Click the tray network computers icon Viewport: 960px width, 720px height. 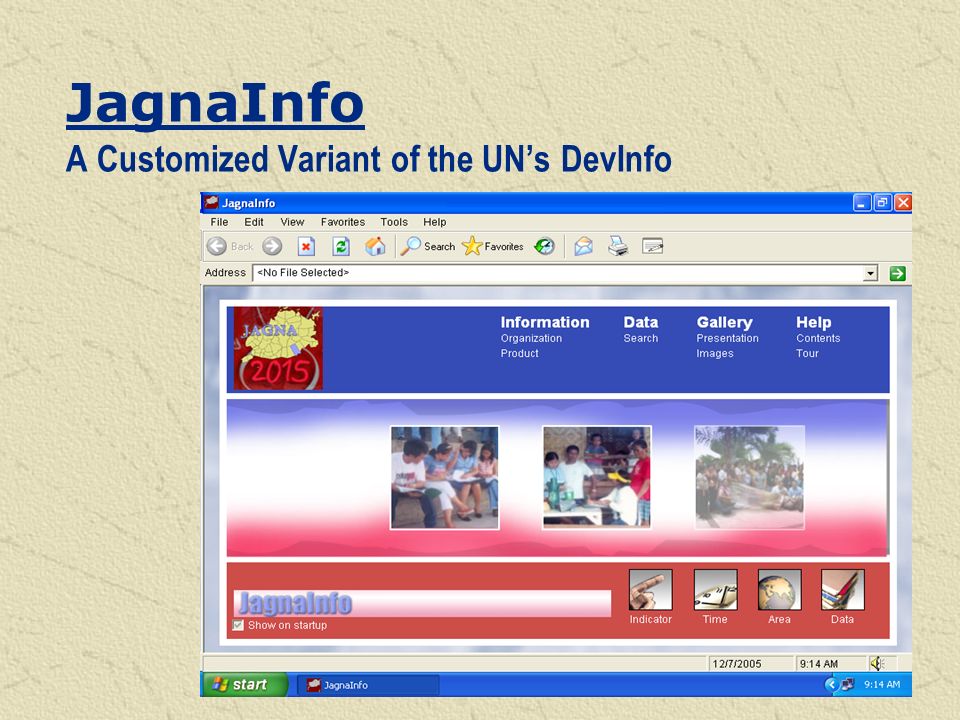848,684
